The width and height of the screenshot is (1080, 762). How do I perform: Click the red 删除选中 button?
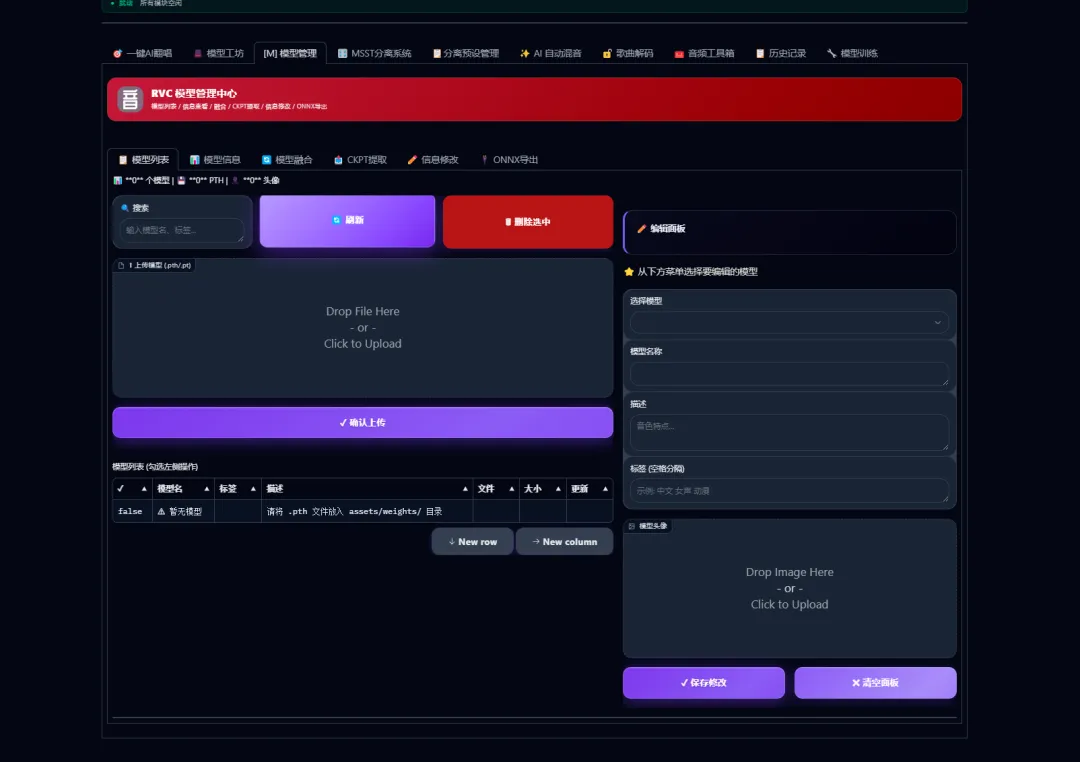pos(528,221)
